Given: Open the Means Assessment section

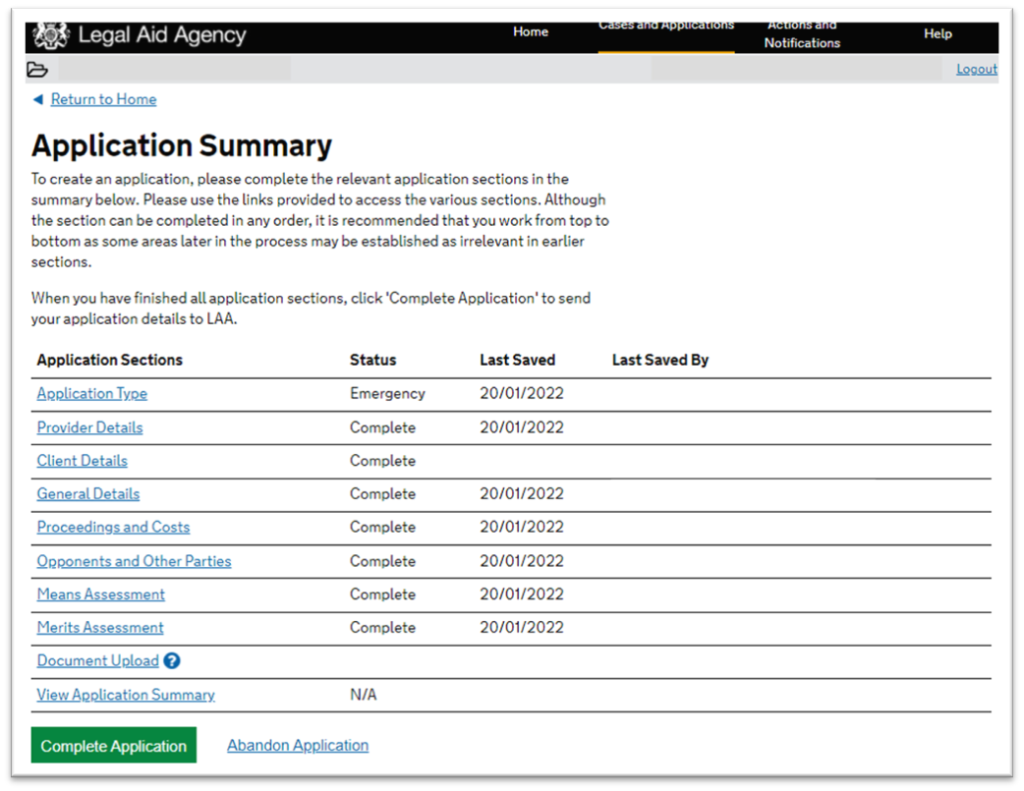Looking at the screenshot, I should pos(101,595).
